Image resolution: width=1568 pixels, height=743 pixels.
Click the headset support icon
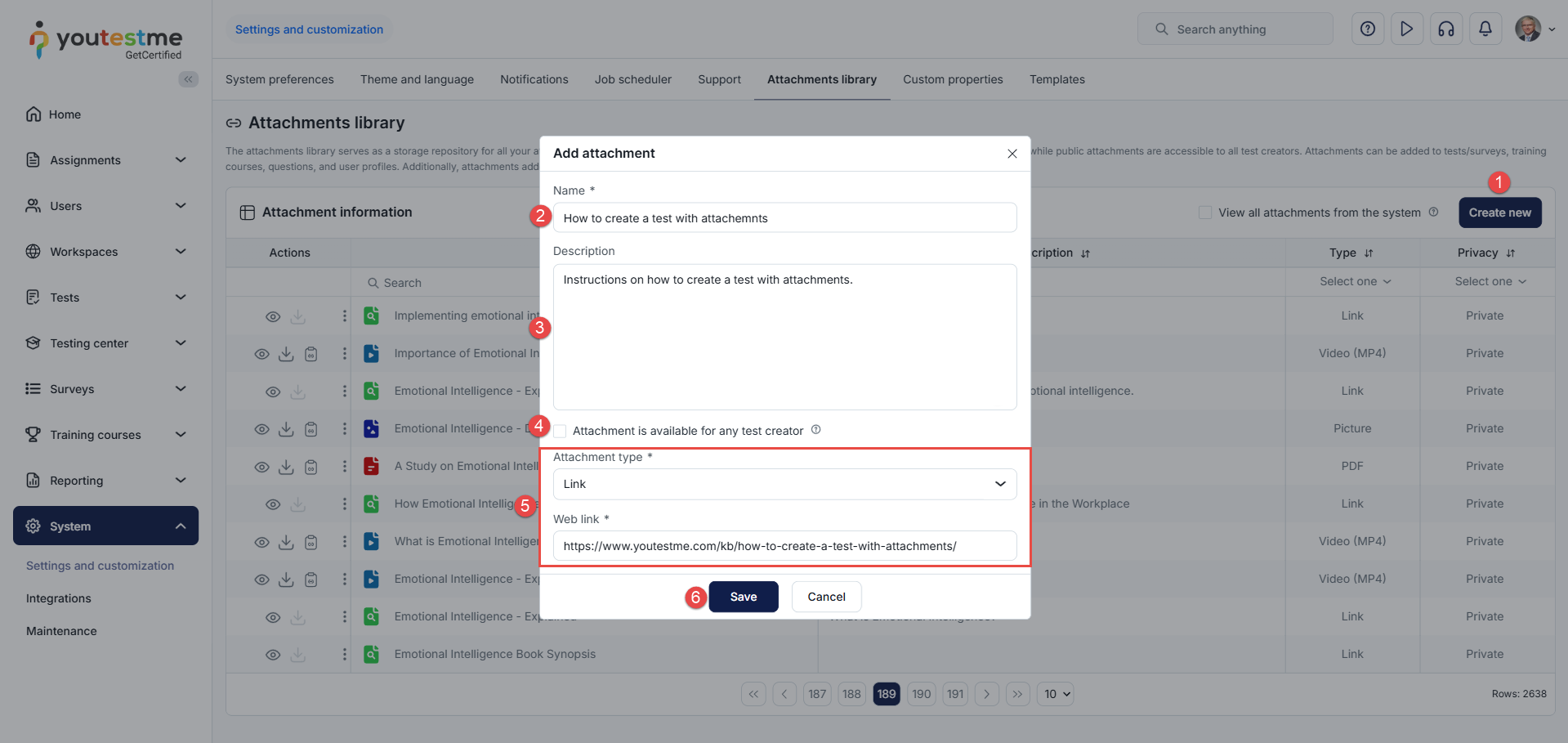point(1445,29)
